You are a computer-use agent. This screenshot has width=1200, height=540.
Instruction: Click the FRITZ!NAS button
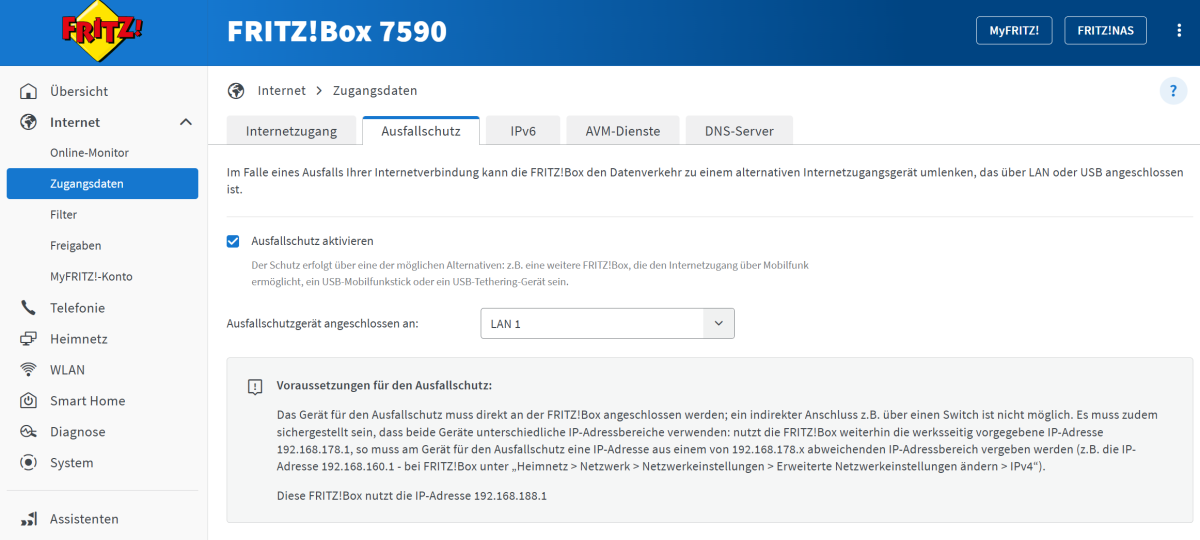click(x=1105, y=31)
